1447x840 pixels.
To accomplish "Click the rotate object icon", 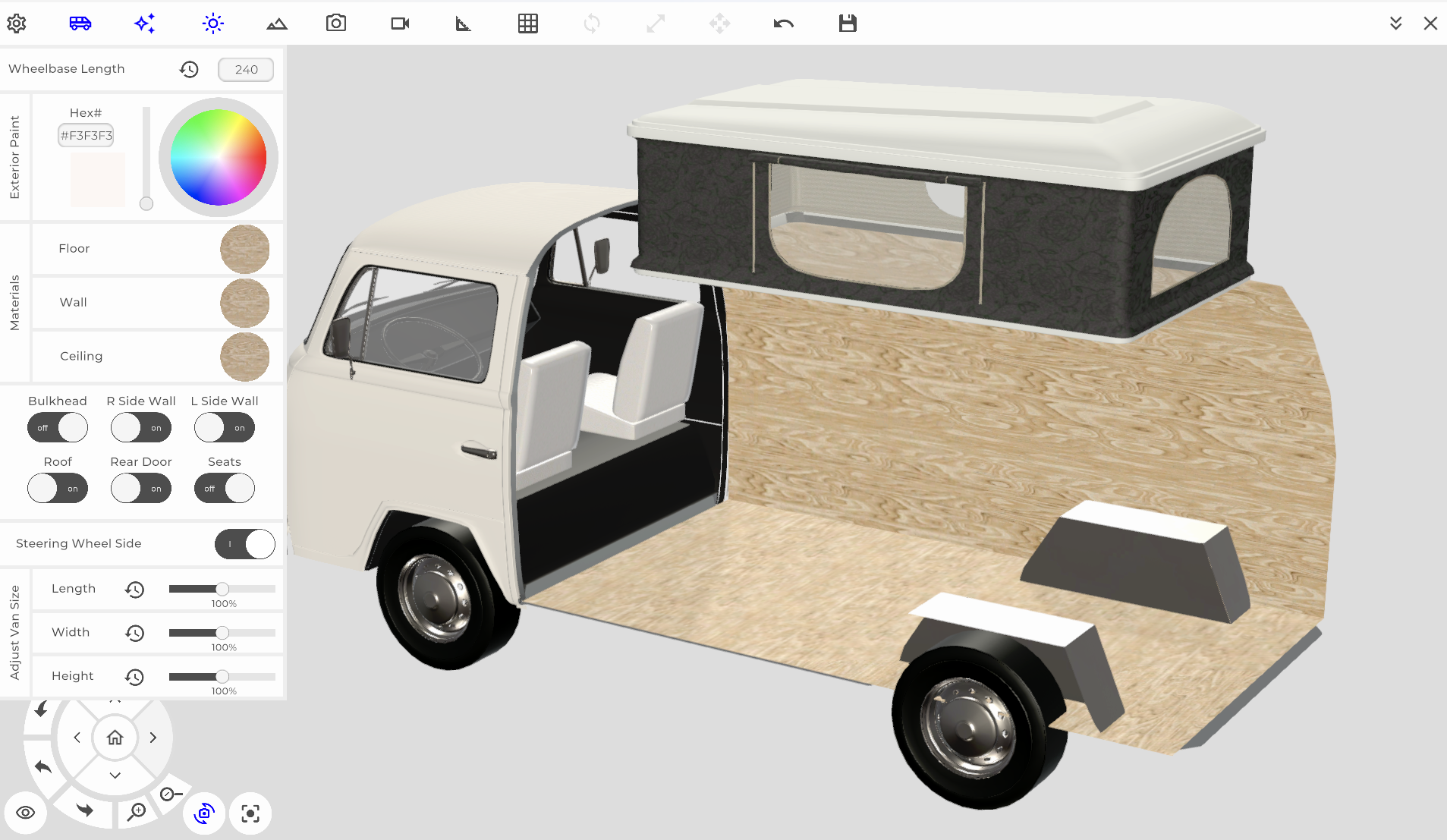I will coord(592,24).
